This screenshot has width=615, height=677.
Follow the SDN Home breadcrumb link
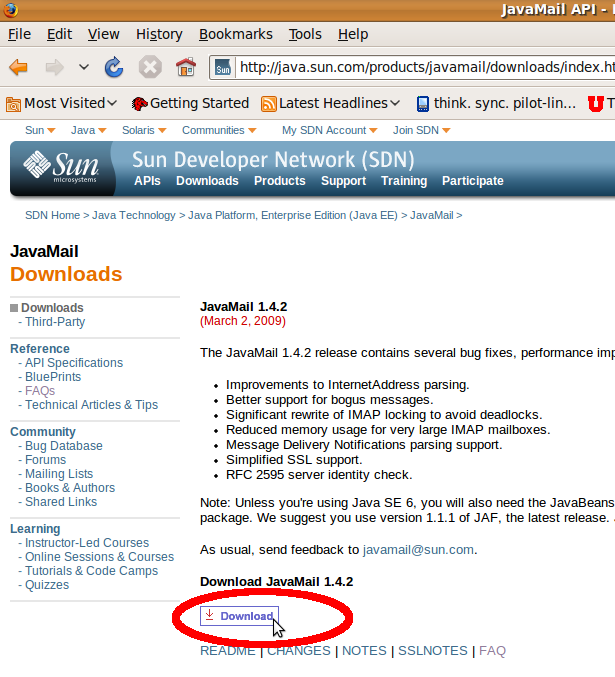click(52, 215)
